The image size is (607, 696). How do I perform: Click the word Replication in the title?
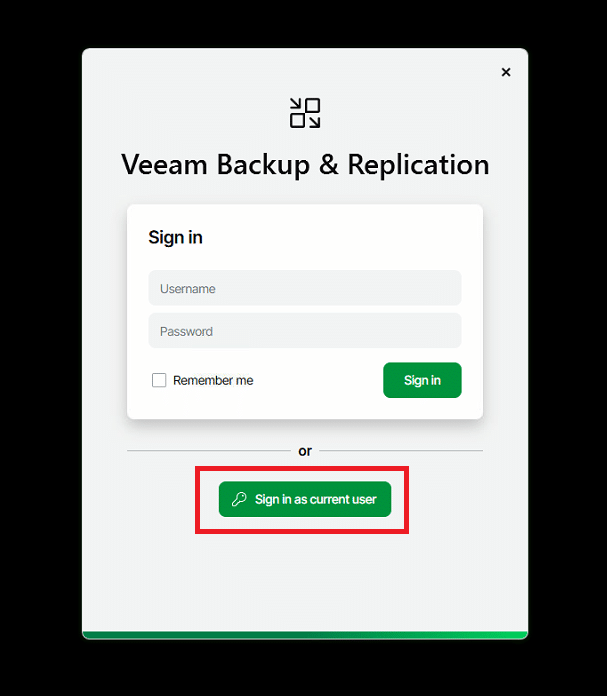[418, 165]
